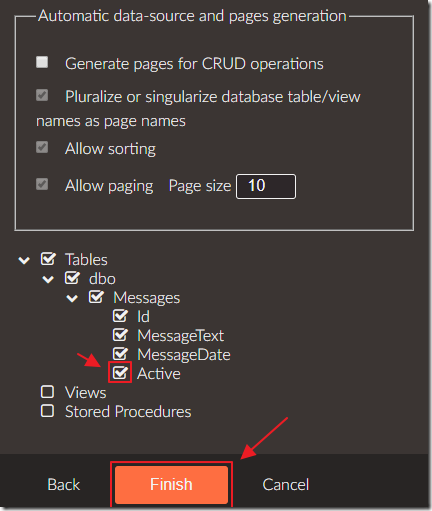Go Back to the previous step
This screenshot has width=432, height=511.
tap(64, 484)
